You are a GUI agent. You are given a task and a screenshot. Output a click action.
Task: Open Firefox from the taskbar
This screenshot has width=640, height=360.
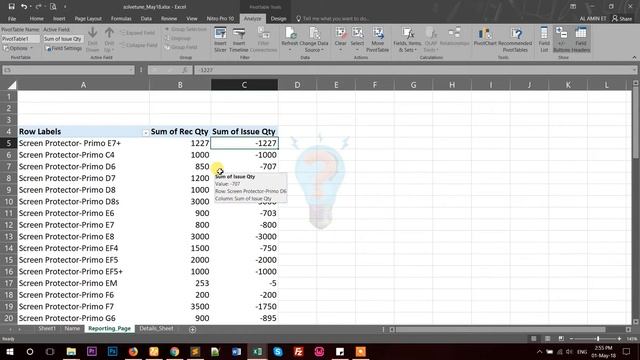(133, 351)
